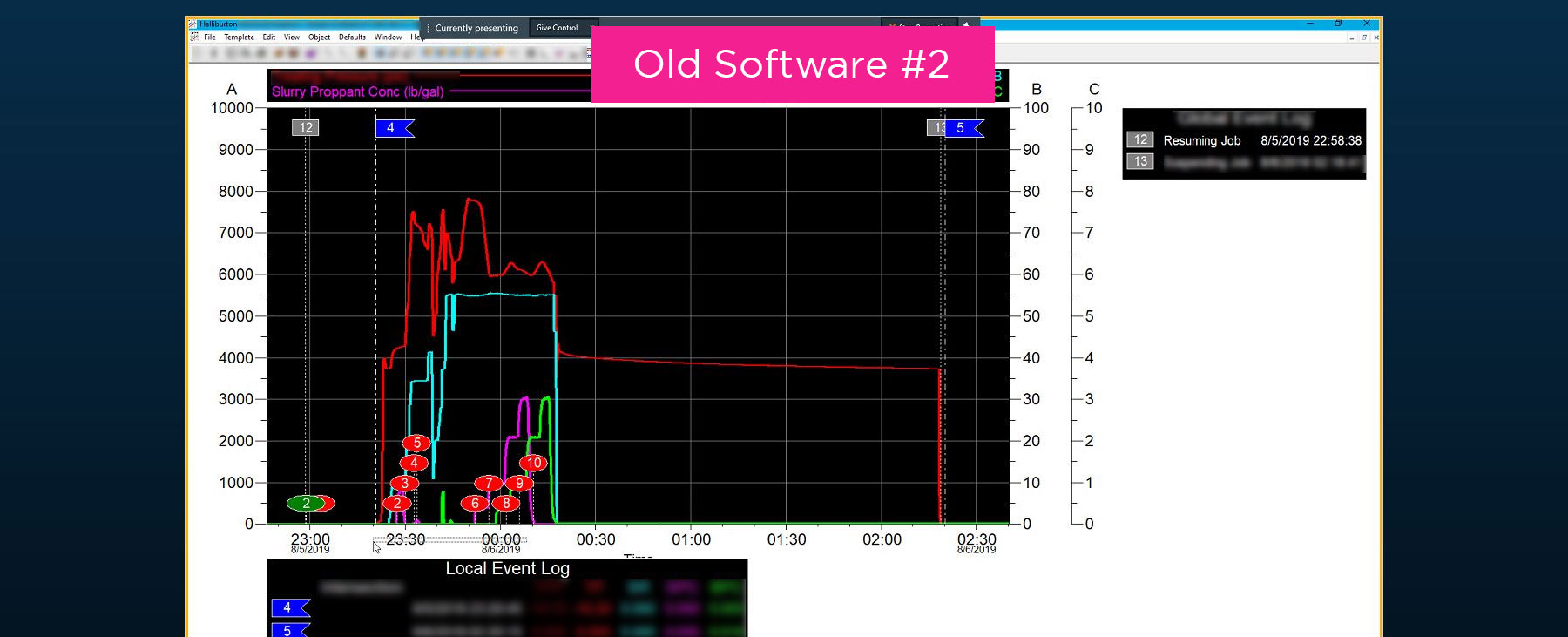1568x637 pixels.
Task: Click the inner document minimize button
Action: [x=1351, y=37]
